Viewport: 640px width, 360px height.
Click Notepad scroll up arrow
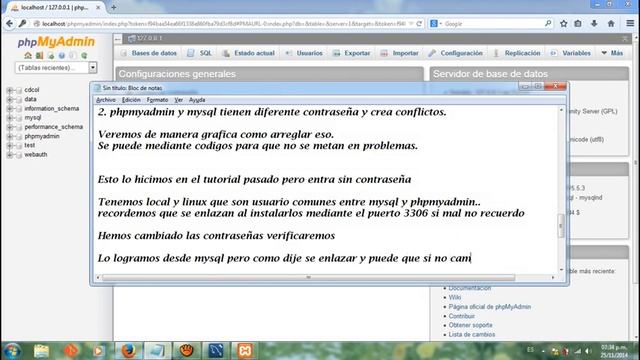(x=561, y=110)
